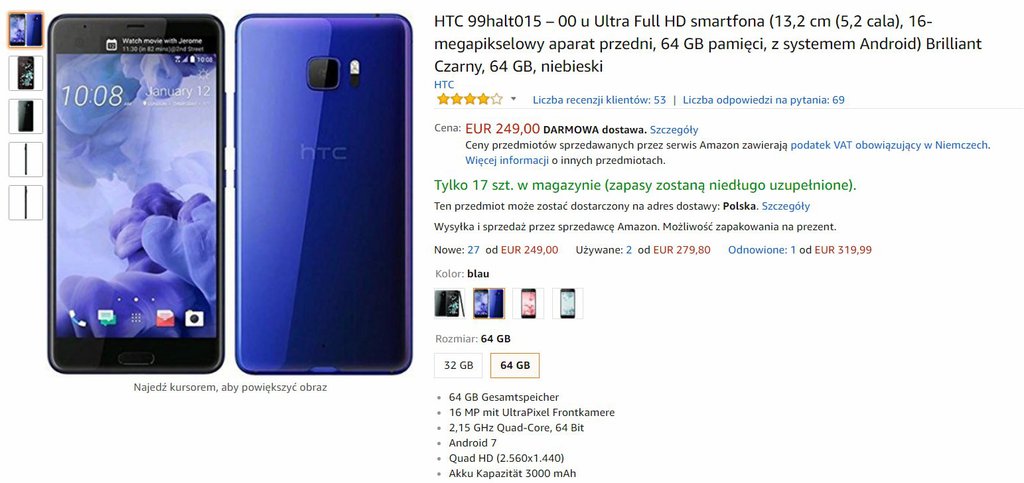Open the HTC brand link

coord(444,85)
